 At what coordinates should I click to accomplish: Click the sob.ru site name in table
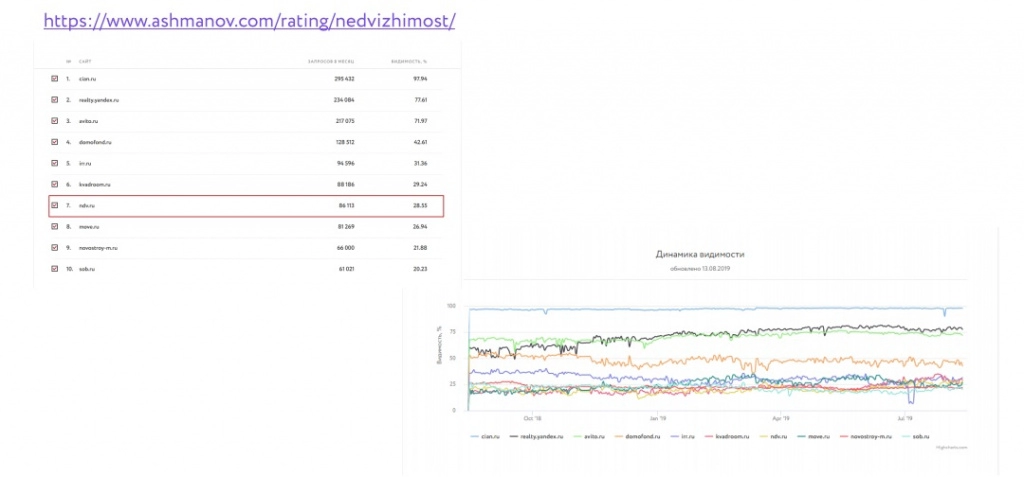(x=87, y=269)
